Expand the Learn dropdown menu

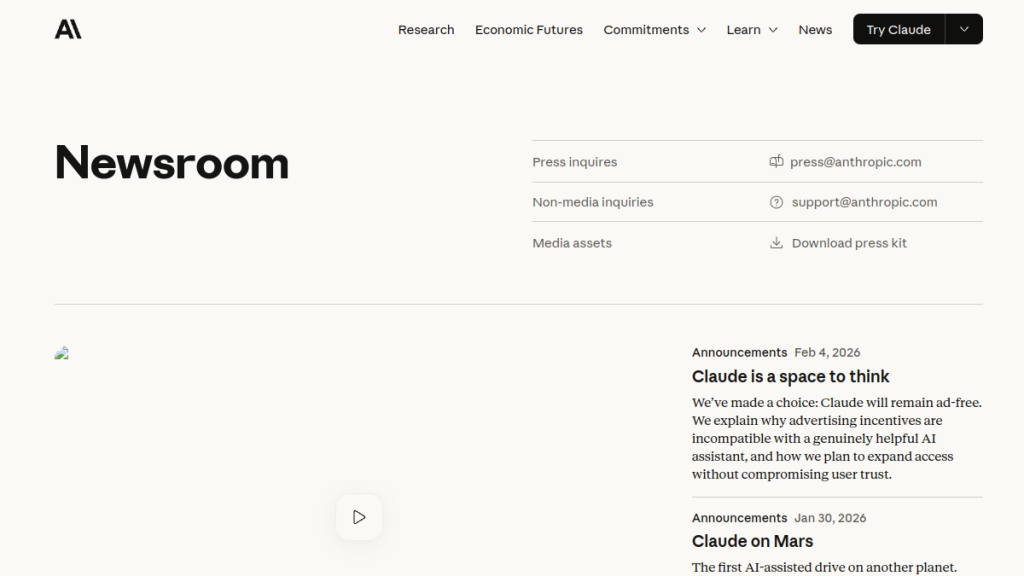tap(752, 30)
